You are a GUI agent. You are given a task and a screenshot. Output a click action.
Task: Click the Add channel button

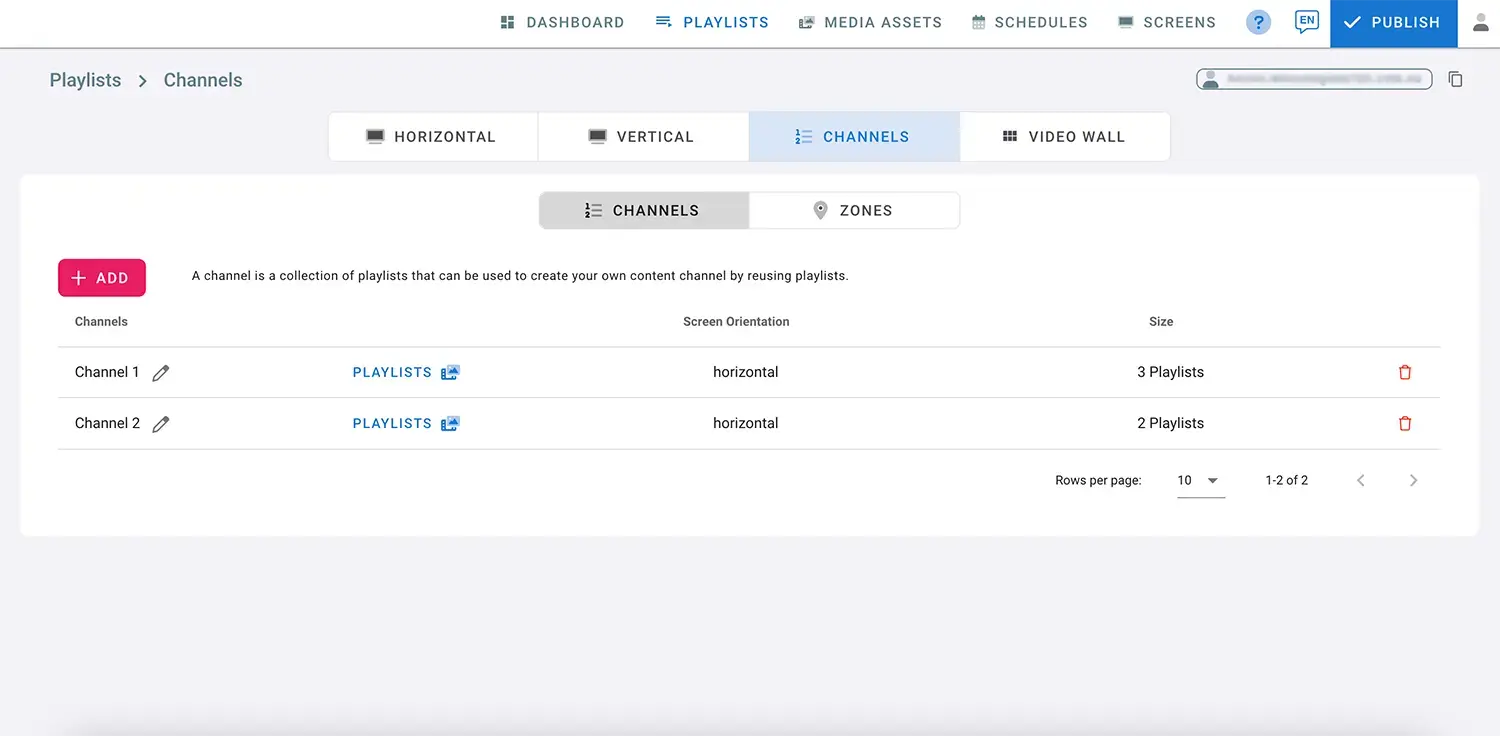pyautogui.click(x=102, y=278)
